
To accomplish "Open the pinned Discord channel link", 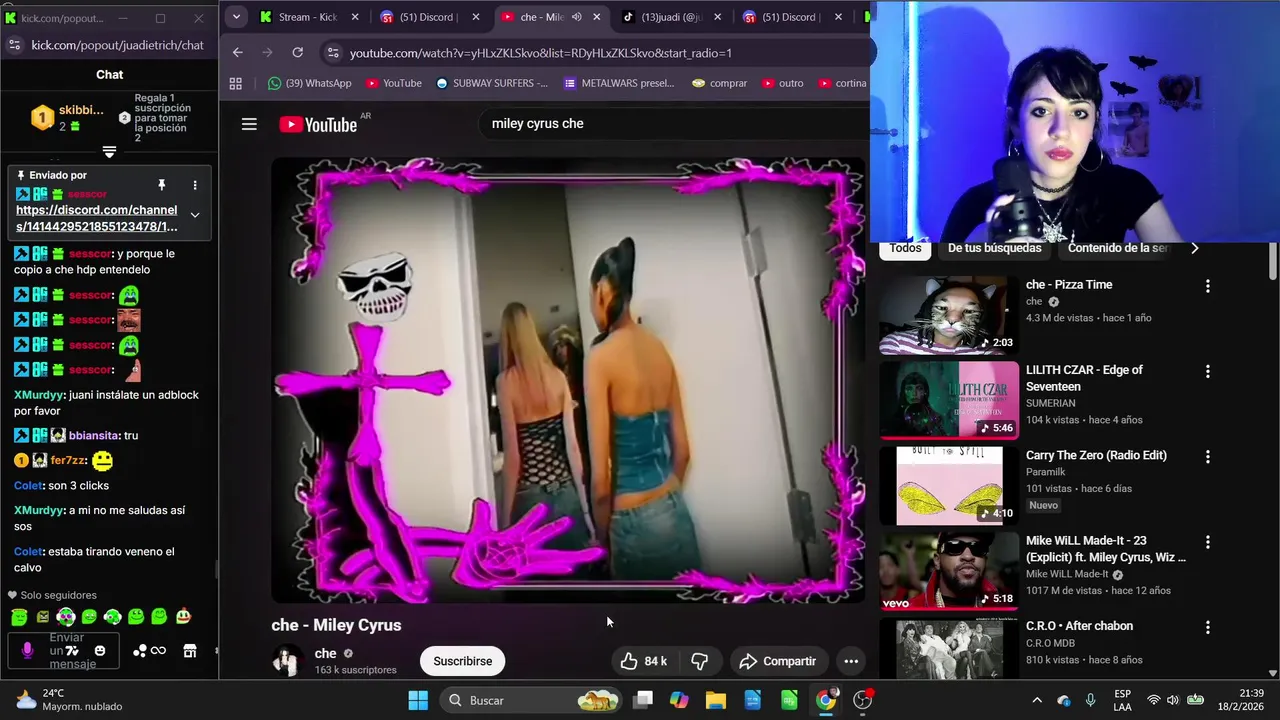I will click(x=97, y=218).
